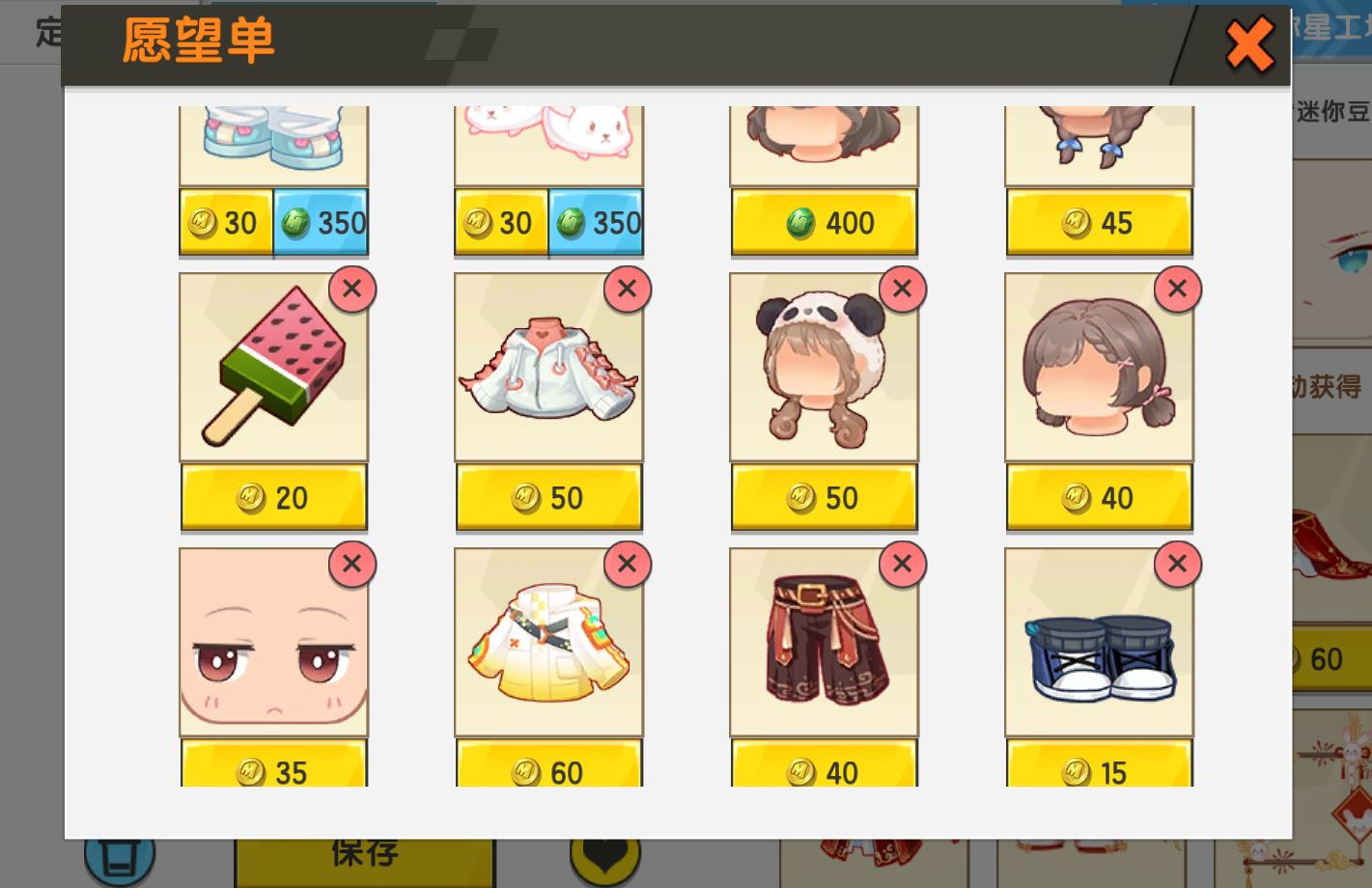Close the wishlist dialog with the orange X
1372x888 pixels.
(x=1249, y=44)
